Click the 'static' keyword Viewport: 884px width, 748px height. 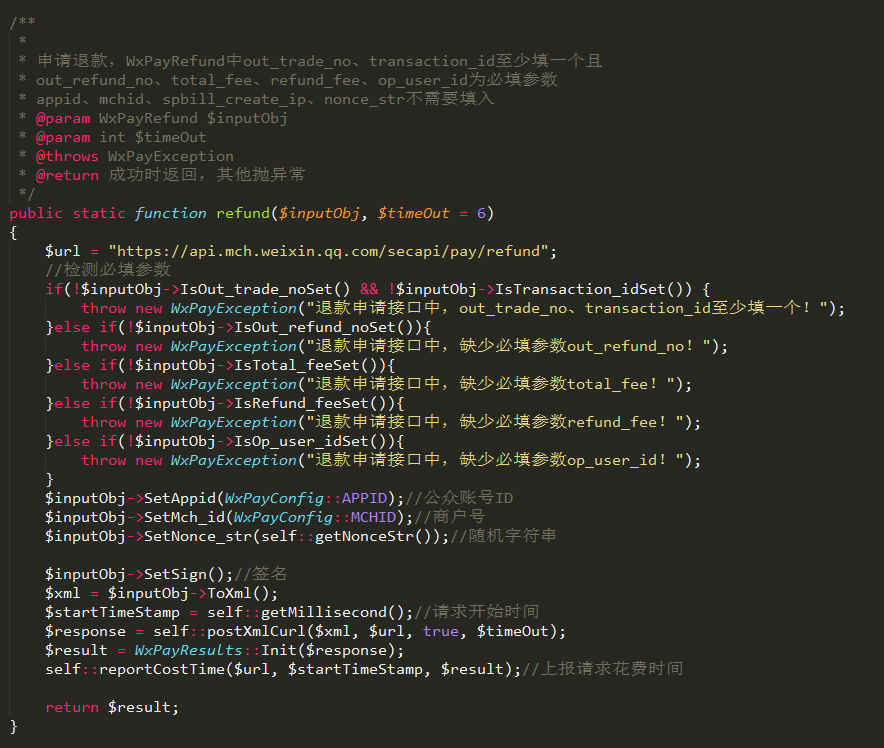pos(99,214)
